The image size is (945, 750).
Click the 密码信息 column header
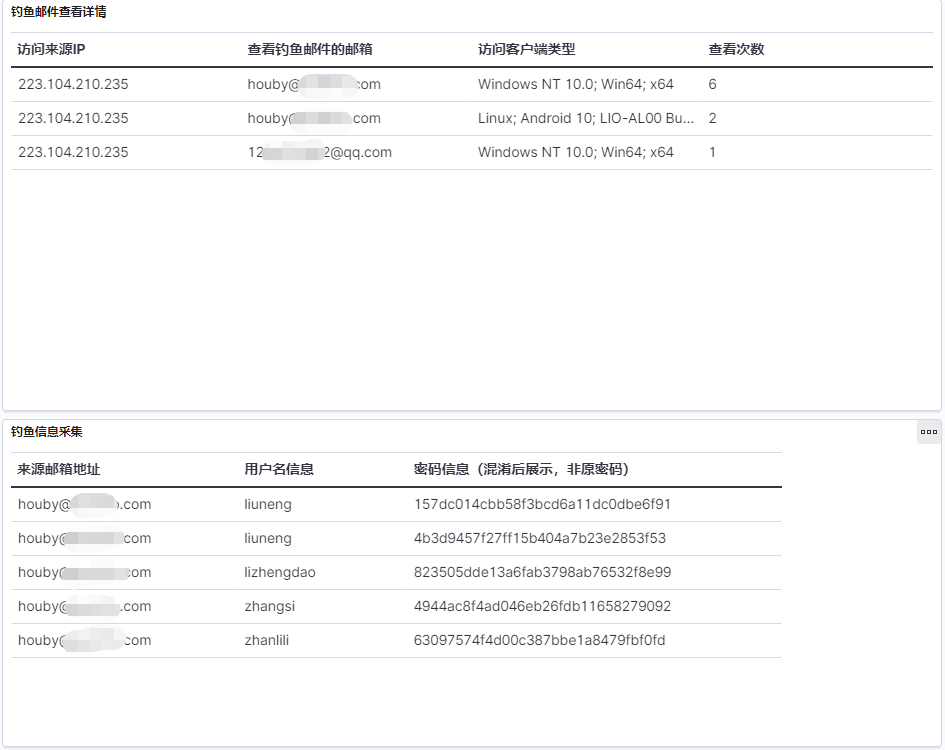pyautogui.click(x=521, y=470)
